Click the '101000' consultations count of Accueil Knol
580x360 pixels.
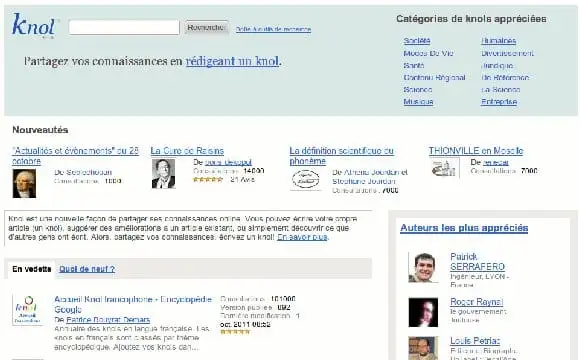[283, 299]
